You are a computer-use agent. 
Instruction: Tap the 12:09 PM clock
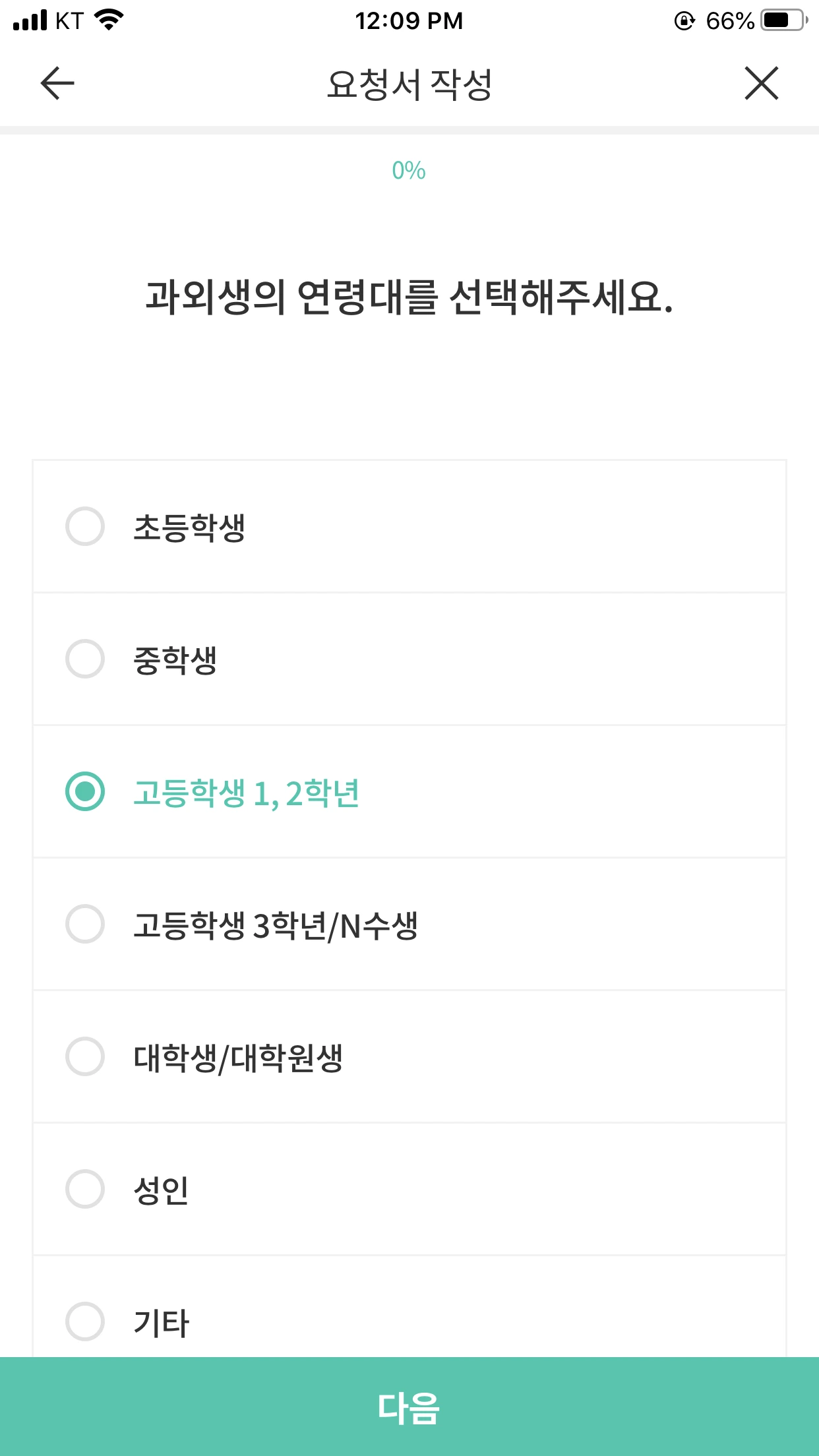coord(409,21)
